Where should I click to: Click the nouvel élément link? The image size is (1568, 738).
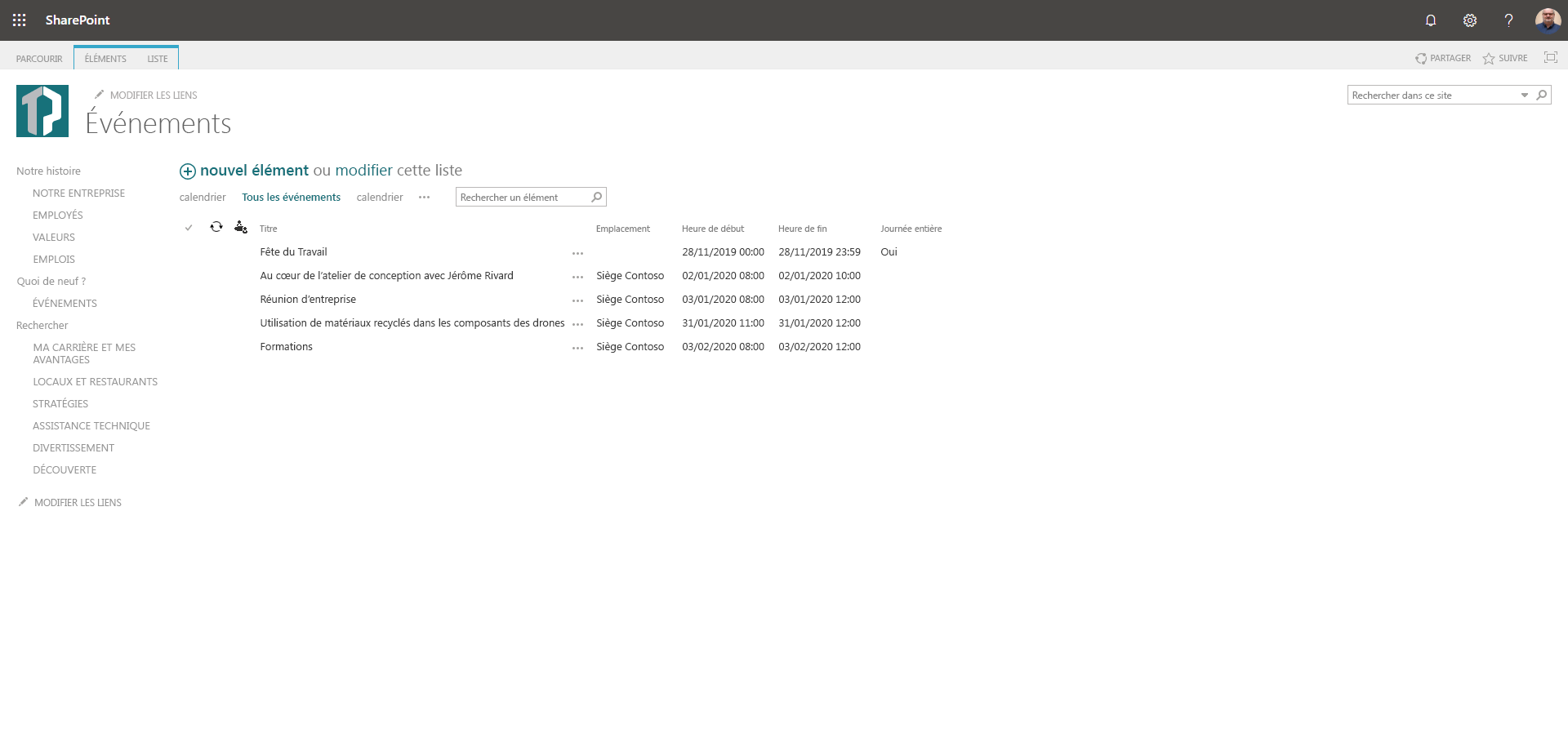coord(255,171)
